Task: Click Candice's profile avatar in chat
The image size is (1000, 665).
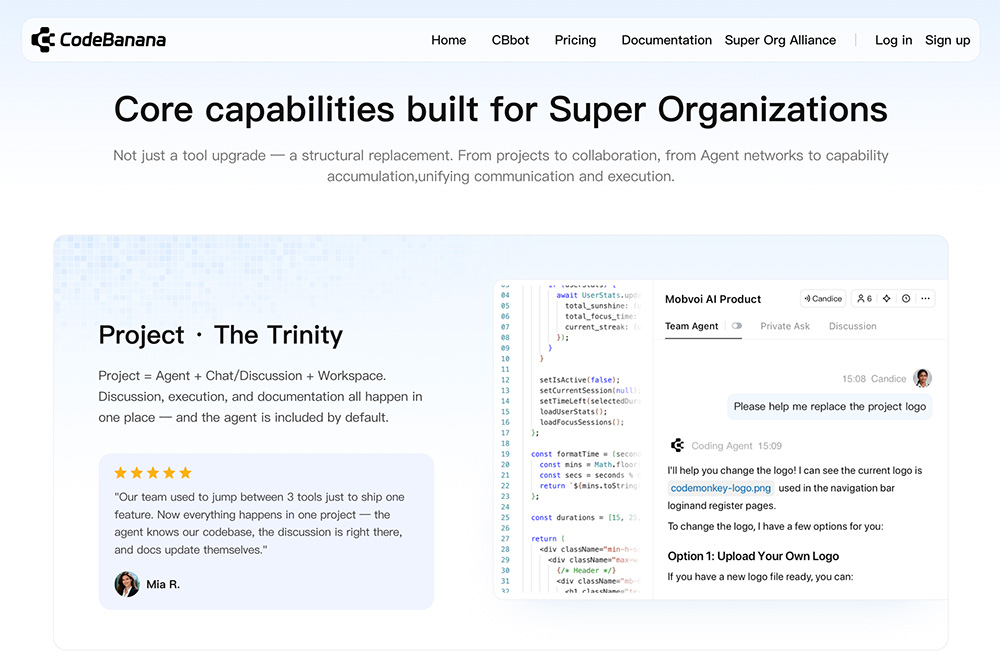Action: click(x=922, y=378)
